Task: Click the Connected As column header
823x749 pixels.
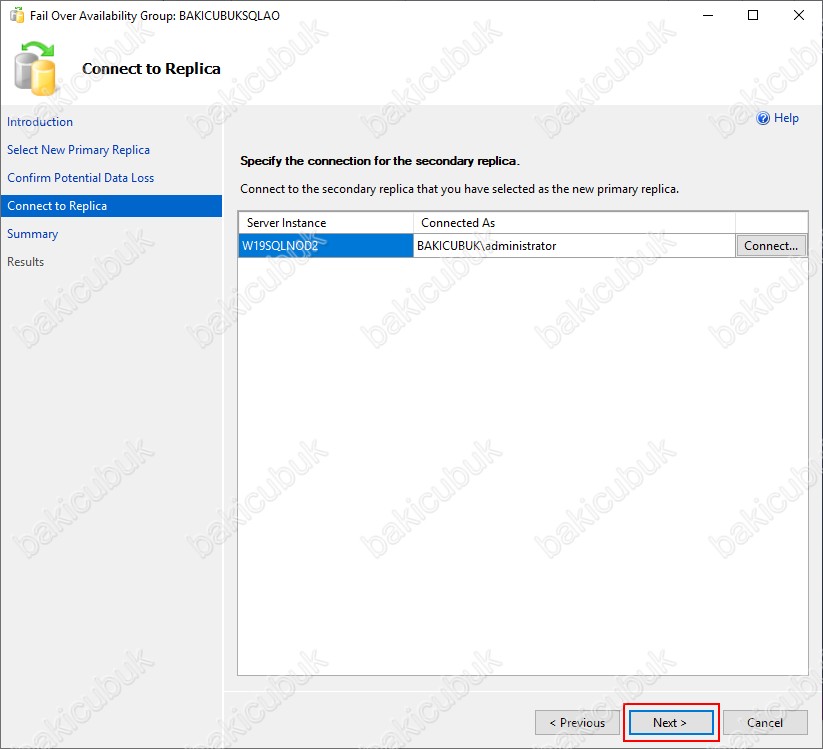Action: (x=574, y=223)
